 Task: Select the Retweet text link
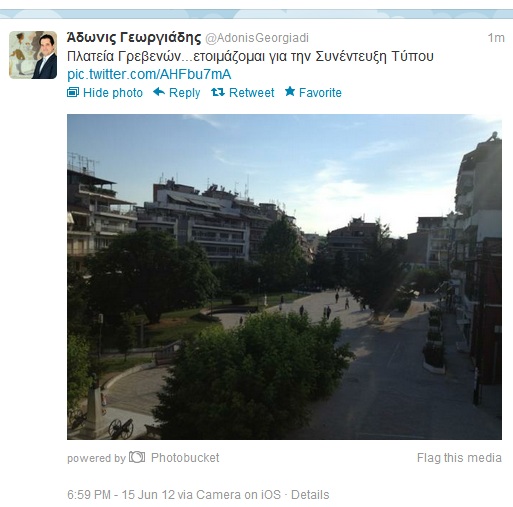(252, 93)
